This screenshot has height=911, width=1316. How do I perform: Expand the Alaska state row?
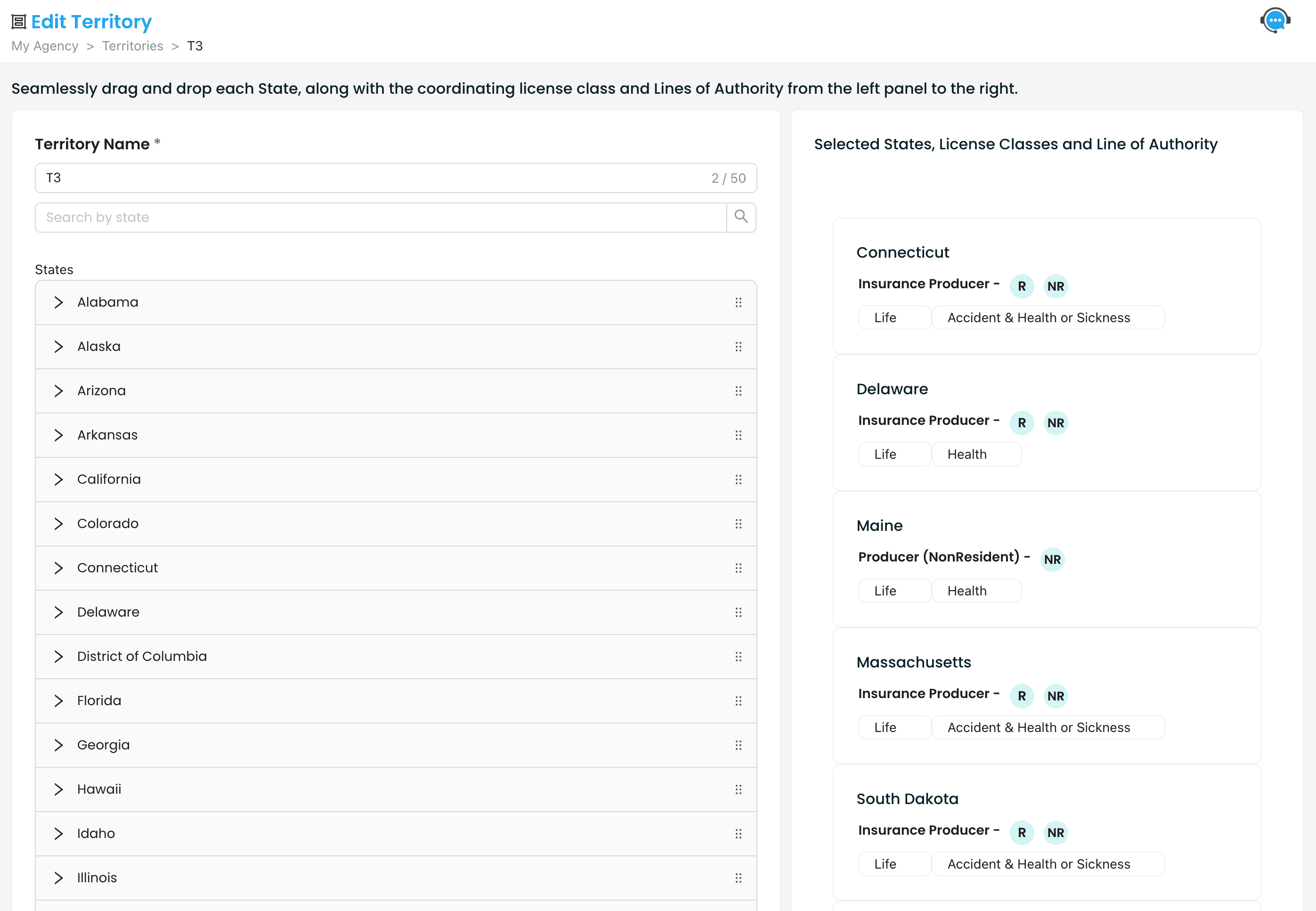pos(58,347)
